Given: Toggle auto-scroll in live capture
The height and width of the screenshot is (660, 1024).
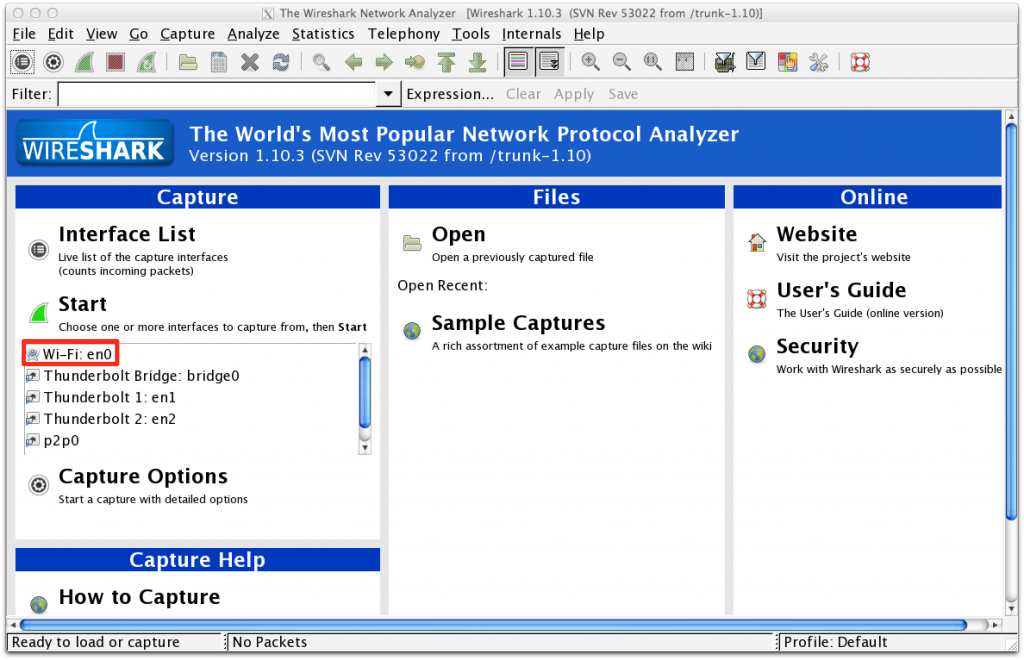Looking at the screenshot, I should point(549,61).
